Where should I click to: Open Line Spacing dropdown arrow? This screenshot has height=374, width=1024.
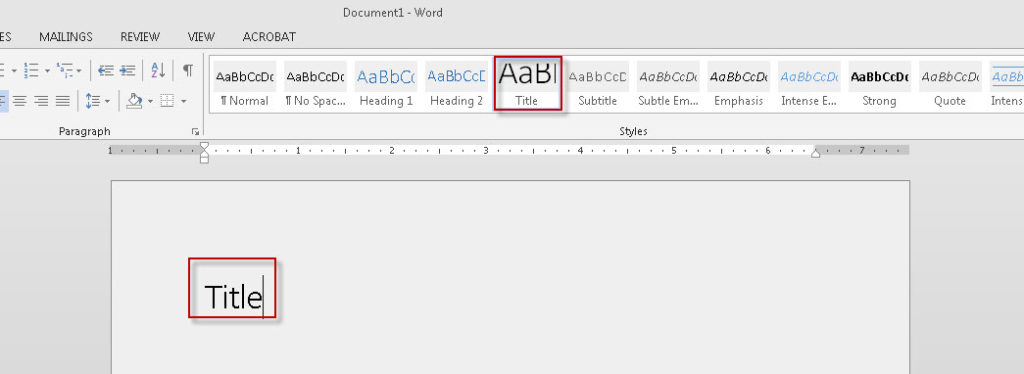(x=107, y=101)
